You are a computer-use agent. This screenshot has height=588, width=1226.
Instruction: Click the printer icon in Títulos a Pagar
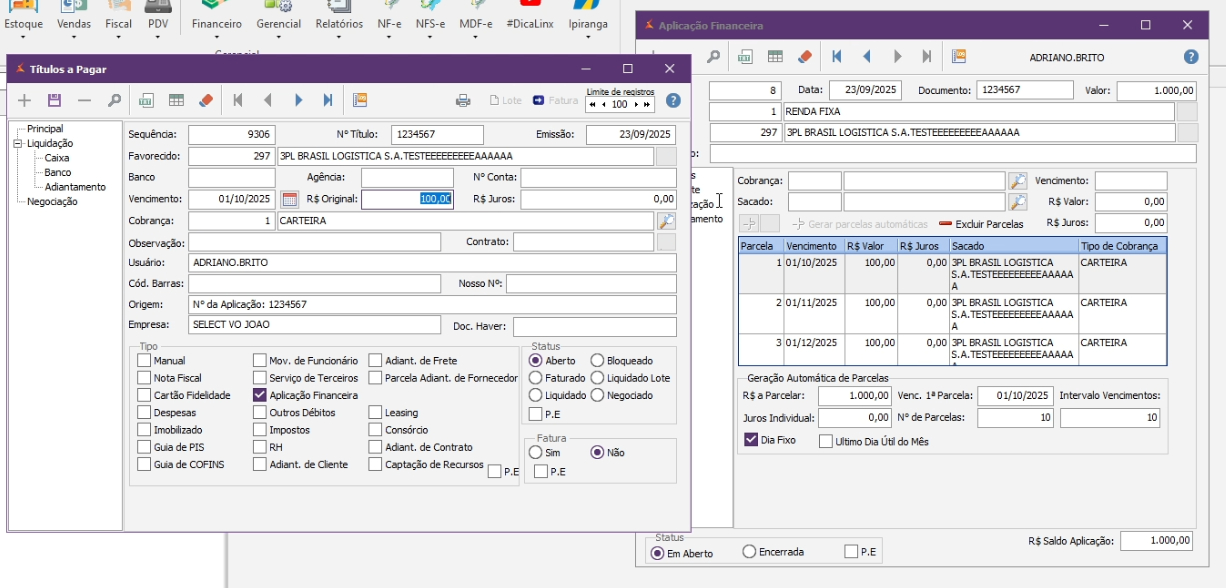[463, 100]
